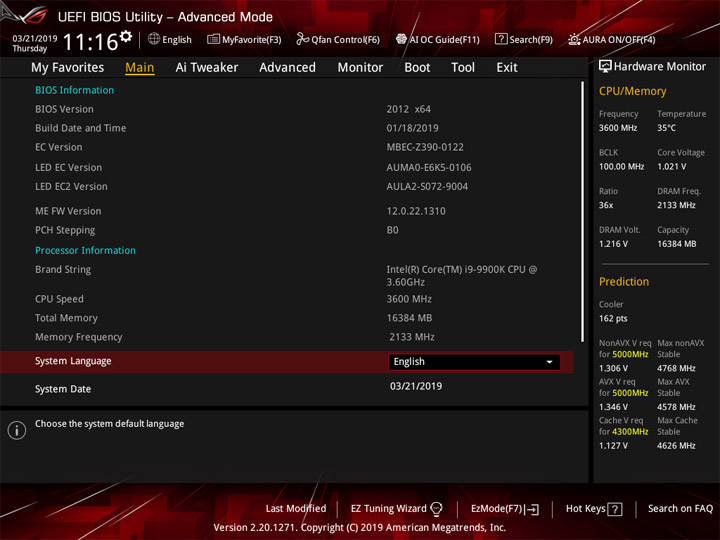This screenshot has width=720, height=540.
Task: Open Search on FAQ
Action: (680, 509)
